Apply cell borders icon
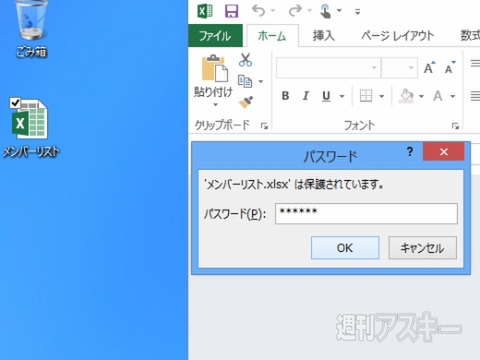Viewport: 480px width, 360px height. (x=366, y=96)
